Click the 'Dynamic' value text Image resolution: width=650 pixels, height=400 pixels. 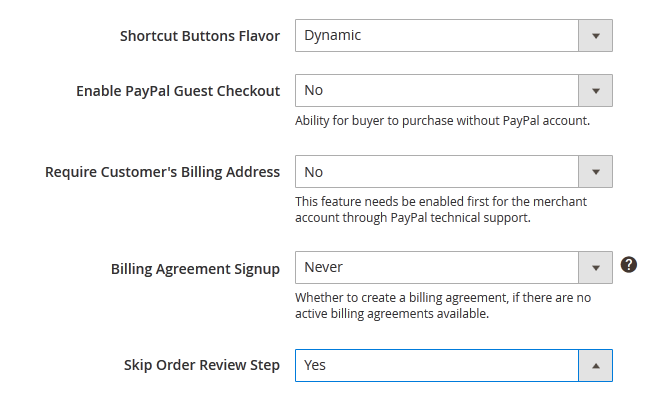click(333, 36)
